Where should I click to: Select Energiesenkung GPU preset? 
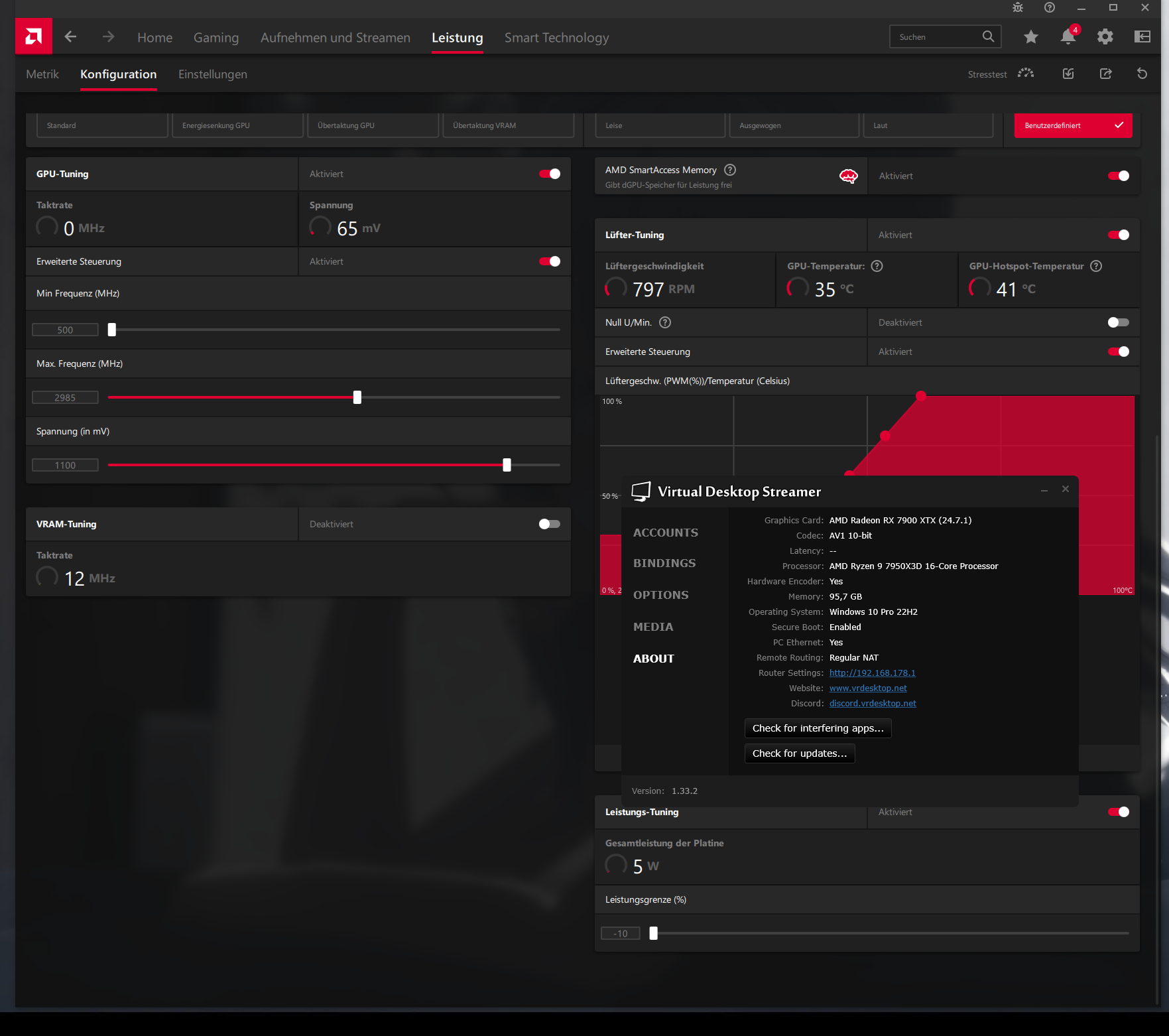[237, 125]
